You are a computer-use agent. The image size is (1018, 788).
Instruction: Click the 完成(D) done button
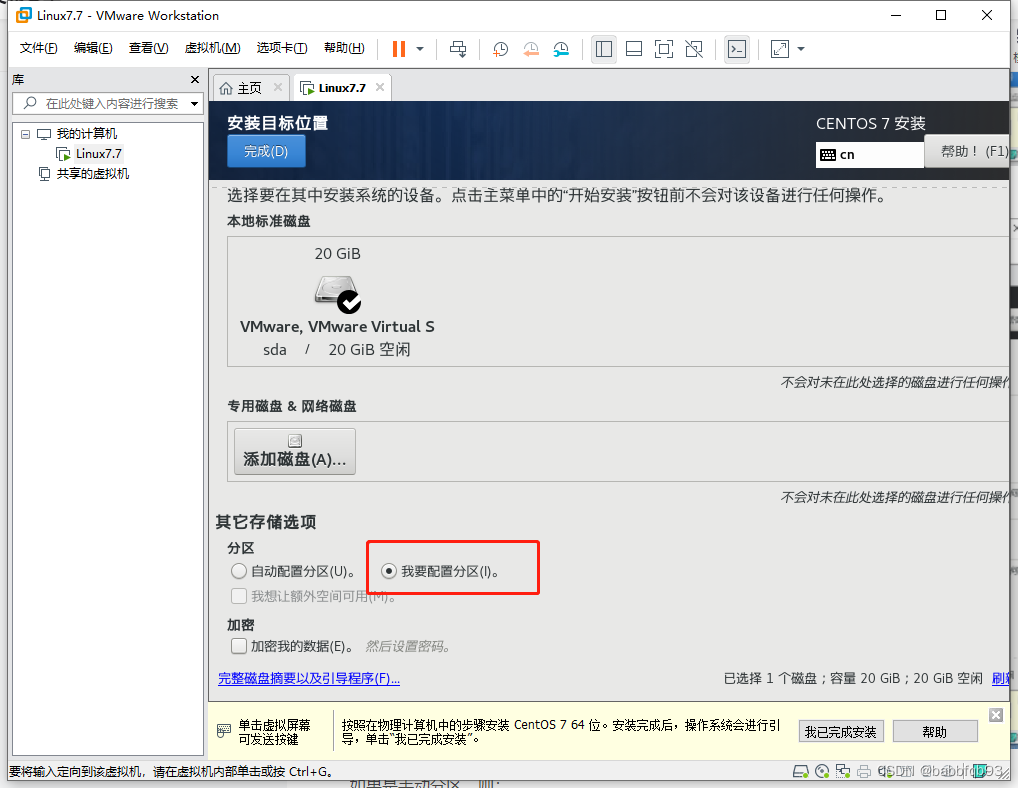click(266, 151)
